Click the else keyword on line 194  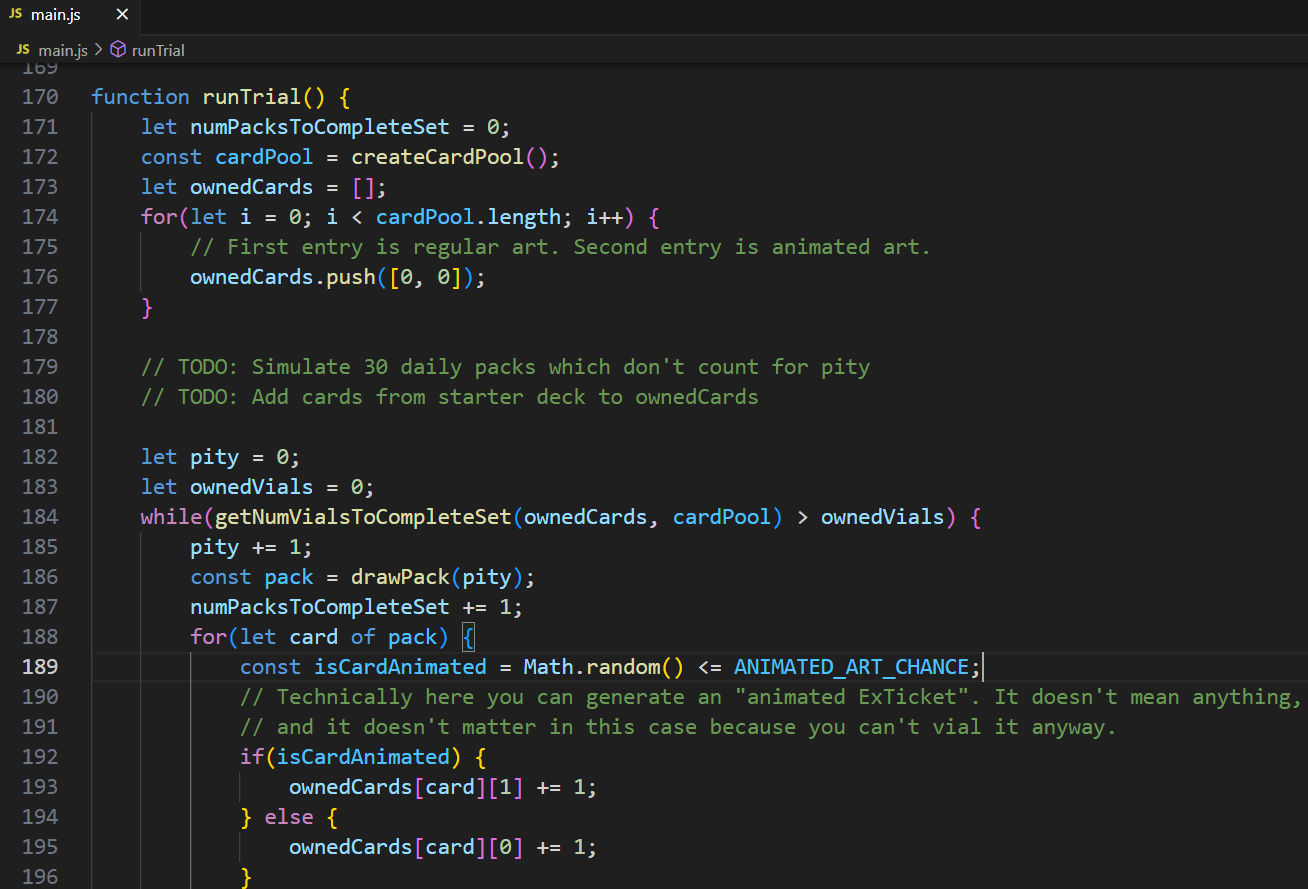coord(289,817)
